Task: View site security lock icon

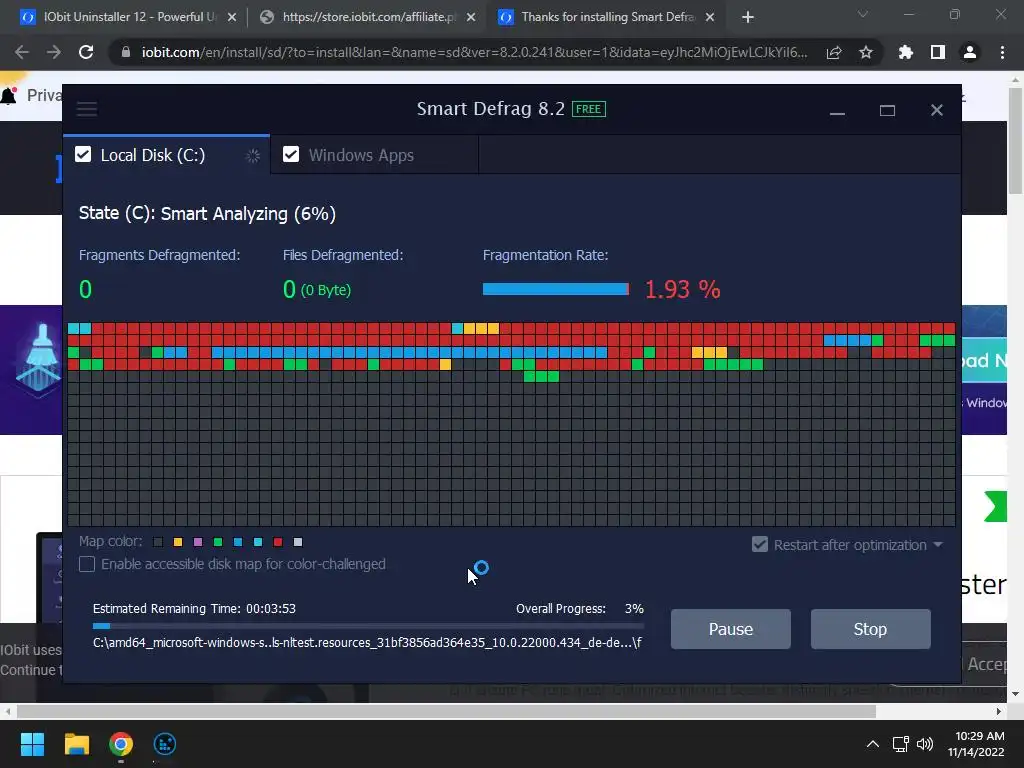Action: [126, 52]
